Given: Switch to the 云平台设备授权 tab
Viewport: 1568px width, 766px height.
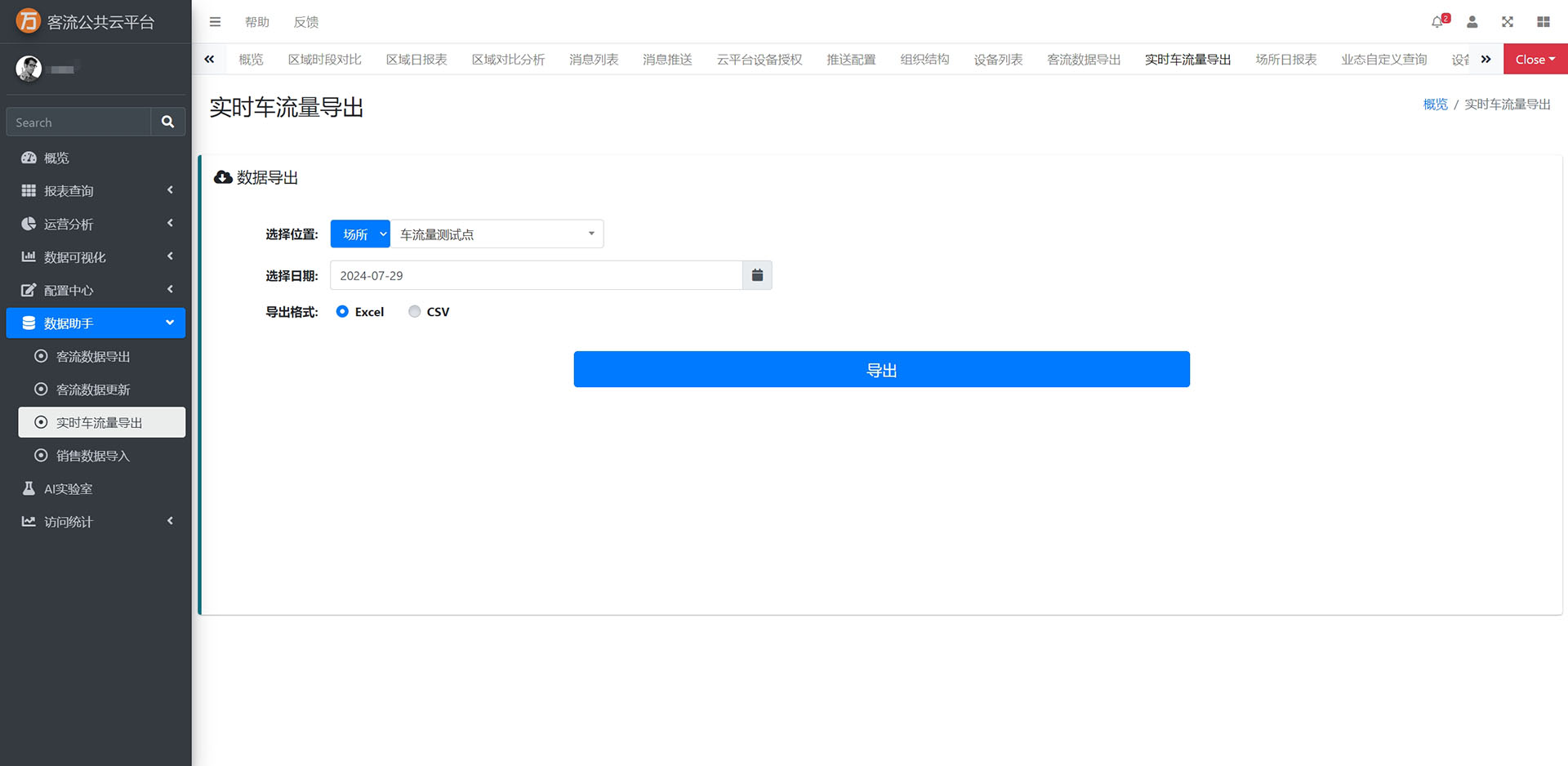Looking at the screenshot, I should coord(759,60).
